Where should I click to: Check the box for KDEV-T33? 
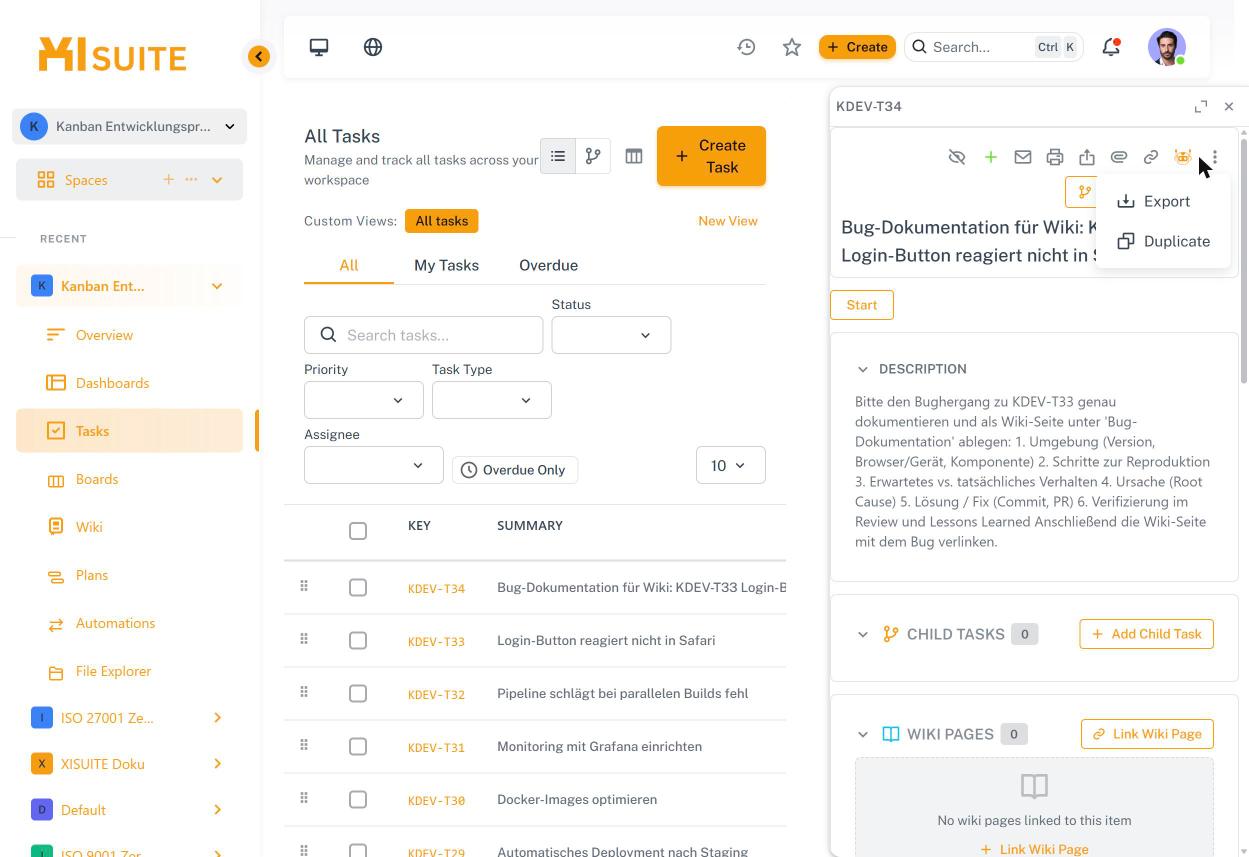pos(358,641)
